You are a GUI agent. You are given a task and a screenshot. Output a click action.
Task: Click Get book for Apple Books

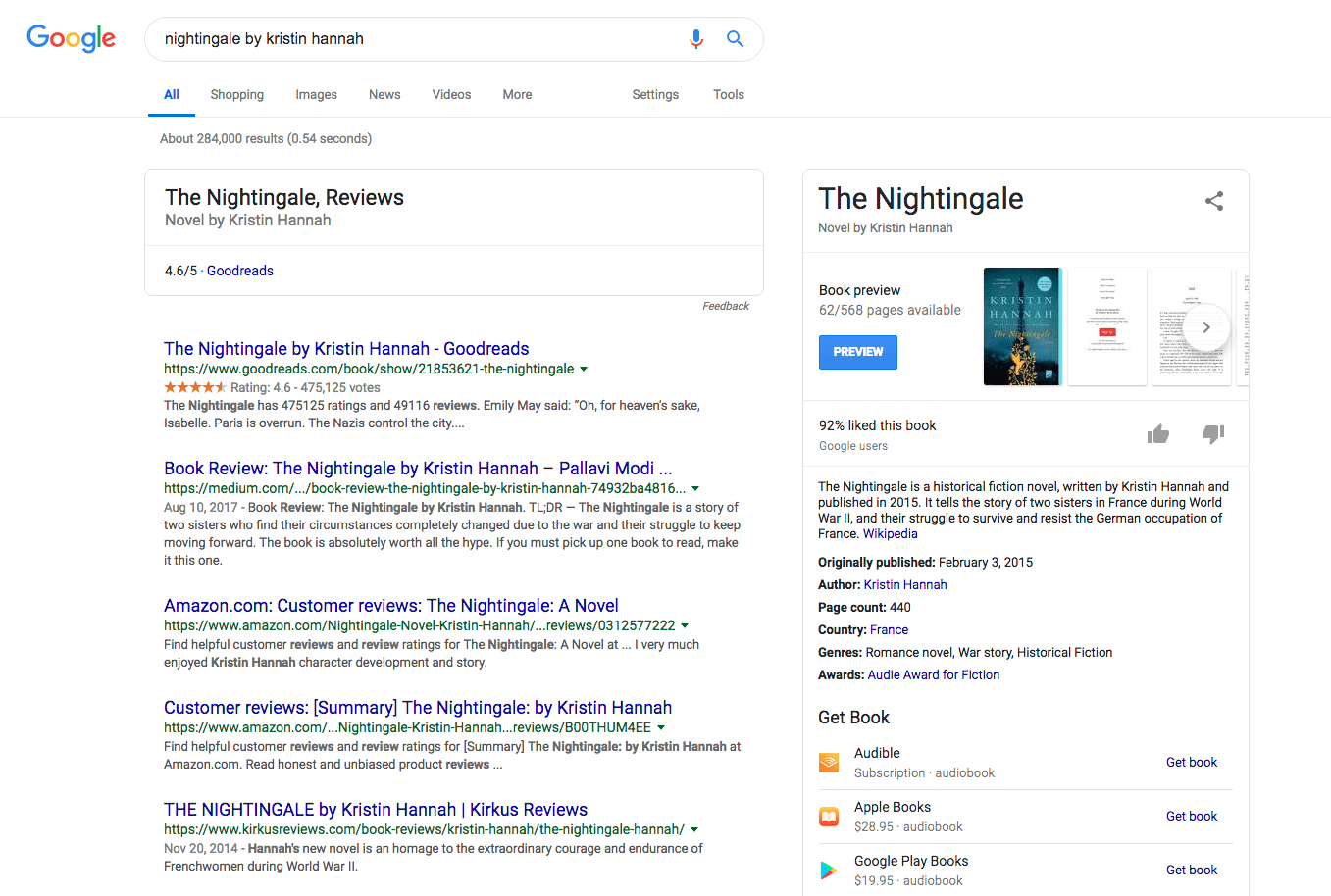(x=1192, y=817)
